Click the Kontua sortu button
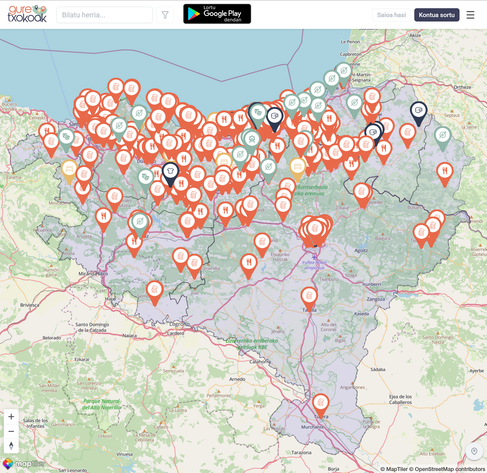487x473 pixels. point(437,15)
